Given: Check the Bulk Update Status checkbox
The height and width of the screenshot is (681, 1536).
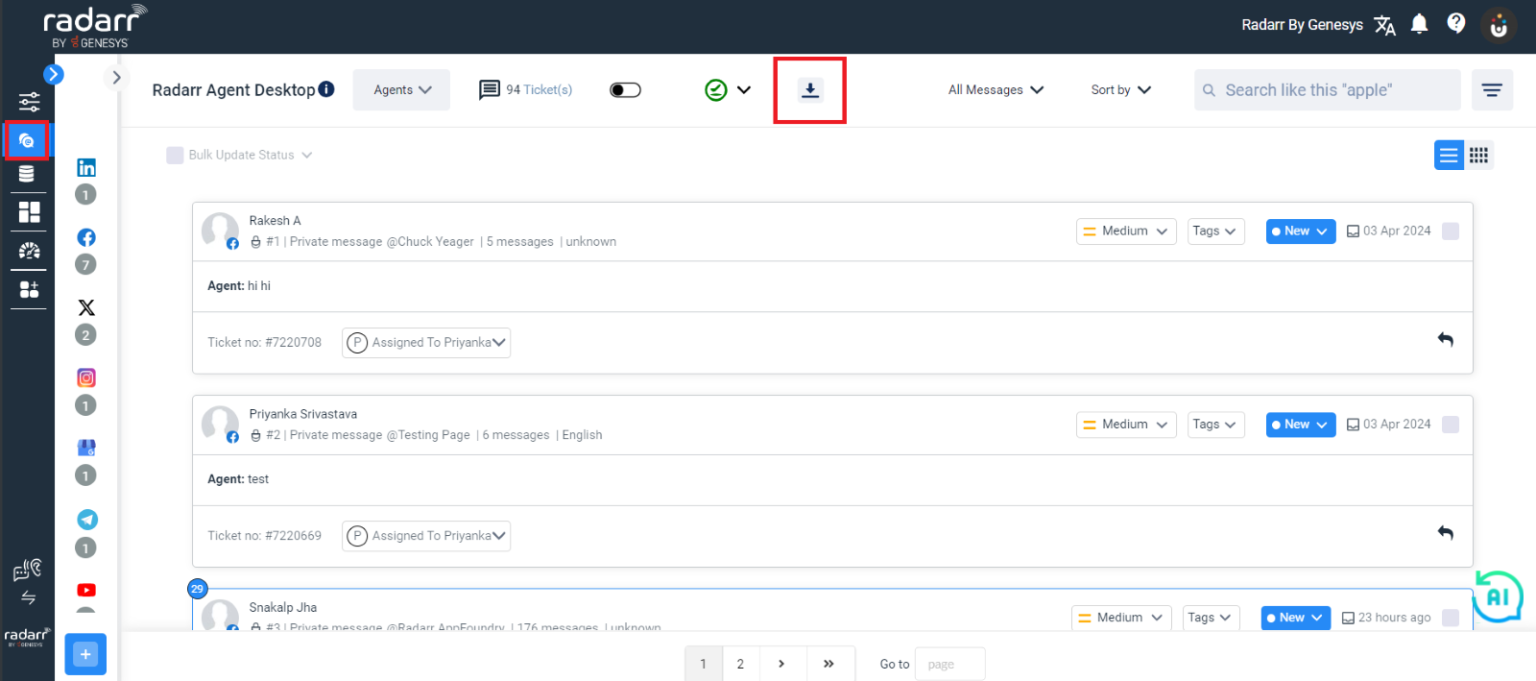Looking at the screenshot, I should (x=175, y=155).
